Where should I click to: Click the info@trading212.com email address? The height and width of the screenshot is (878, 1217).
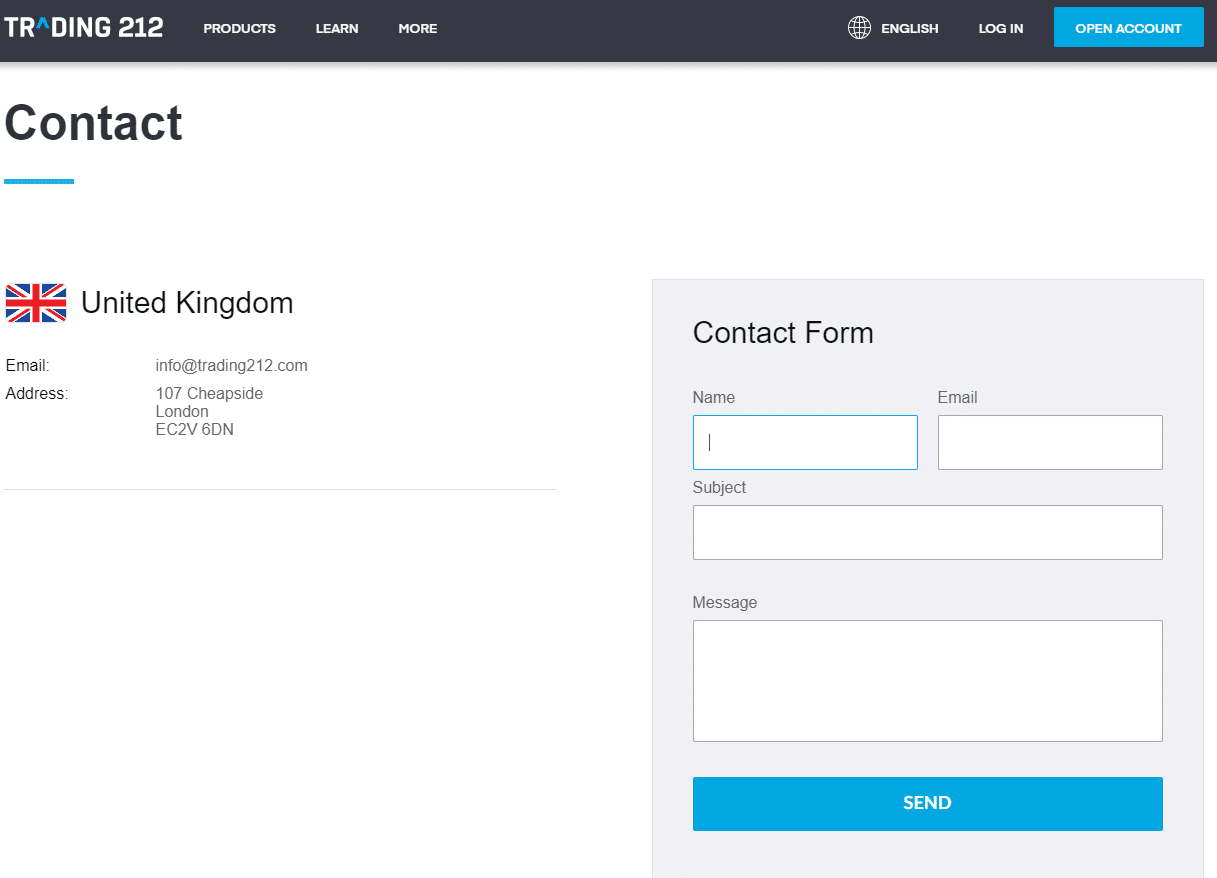pos(232,366)
